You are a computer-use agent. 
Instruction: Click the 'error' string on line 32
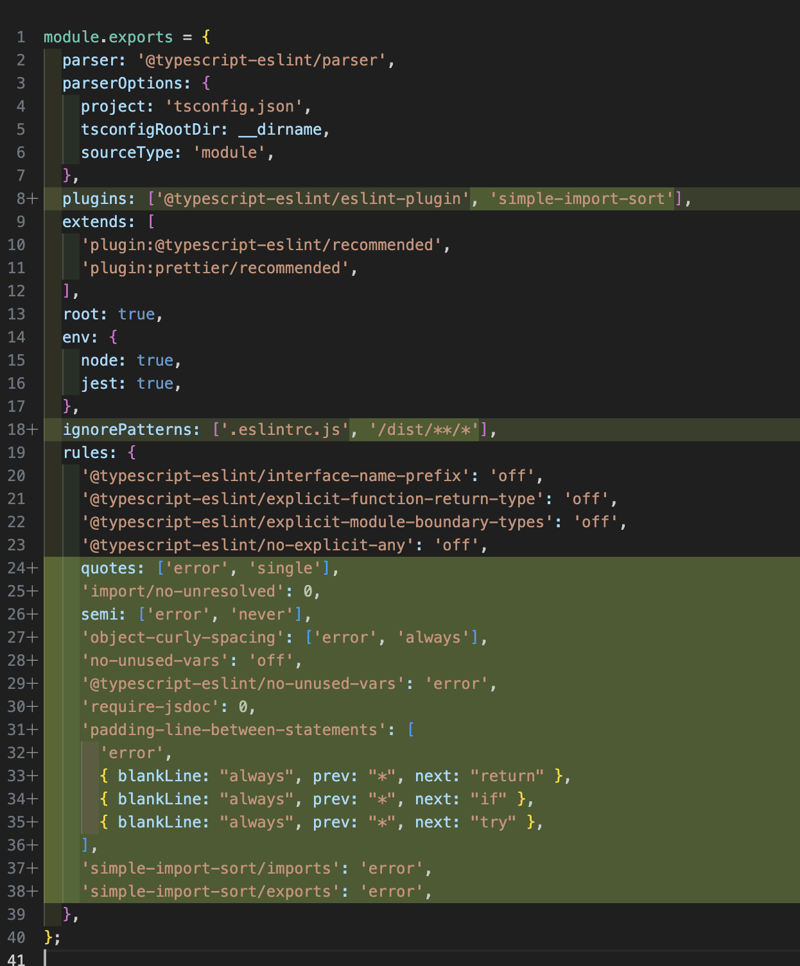(132, 753)
